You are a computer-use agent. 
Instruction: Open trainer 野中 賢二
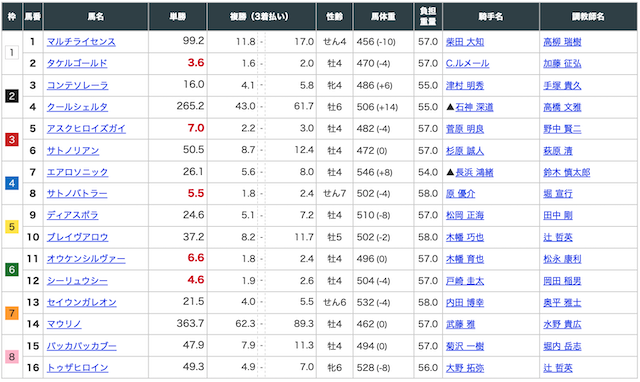coord(562,129)
